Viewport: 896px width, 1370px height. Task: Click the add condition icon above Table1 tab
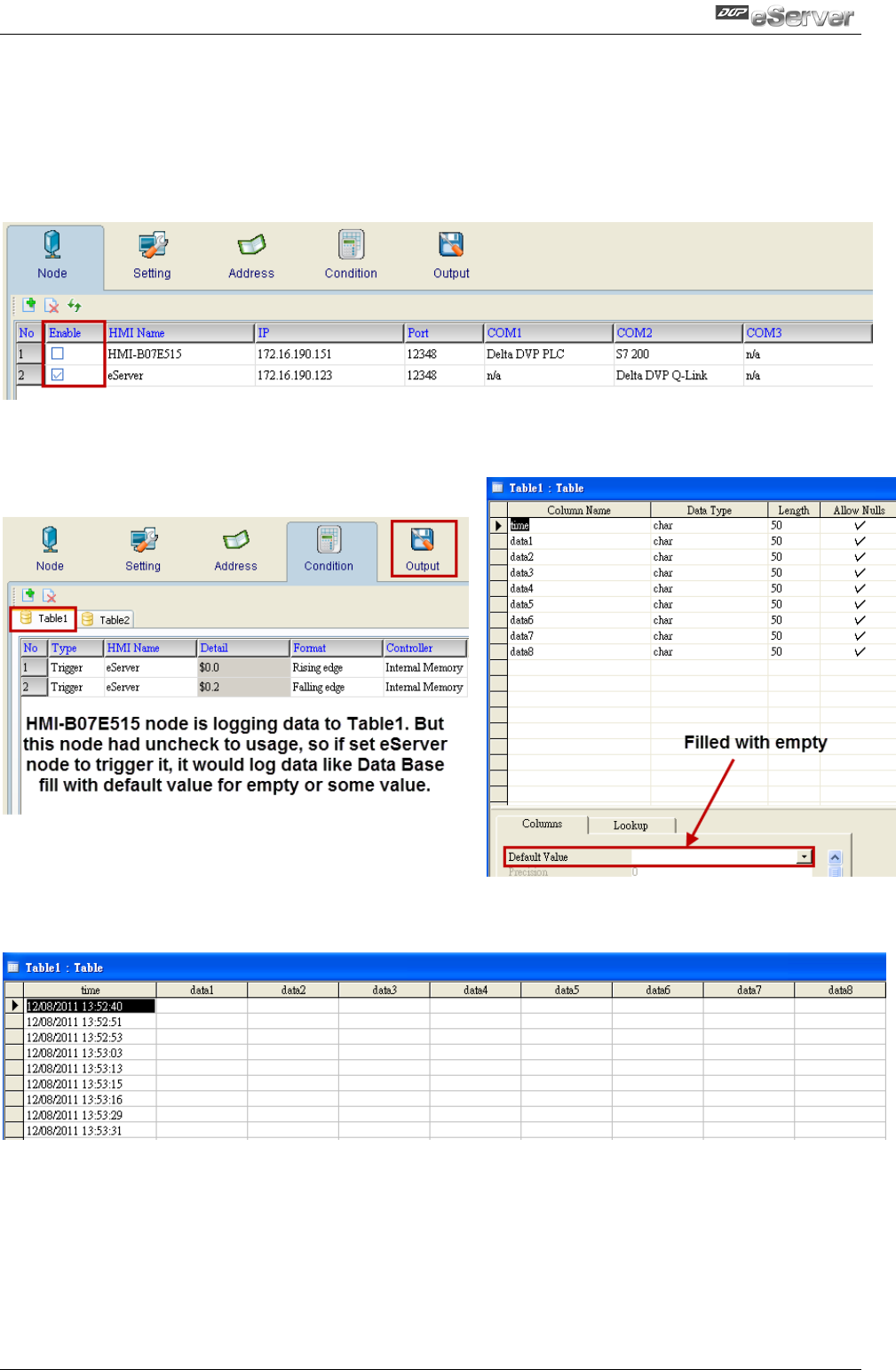tap(29, 595)
